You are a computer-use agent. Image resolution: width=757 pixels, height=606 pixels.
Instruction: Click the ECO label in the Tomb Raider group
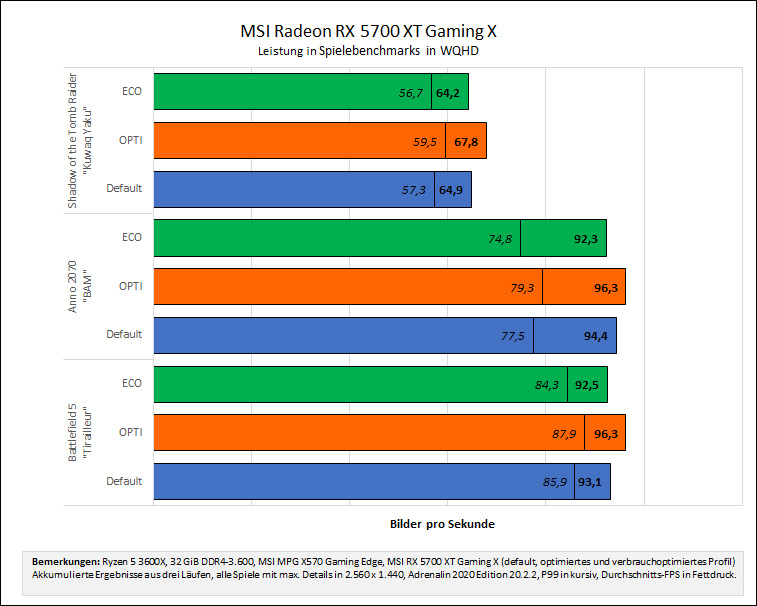[132, 91]
